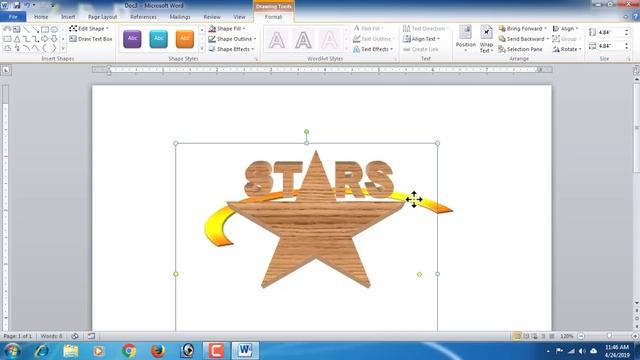Screen dimensions: 640x360
Task: Click Send Backward
Action: (524, 39)
